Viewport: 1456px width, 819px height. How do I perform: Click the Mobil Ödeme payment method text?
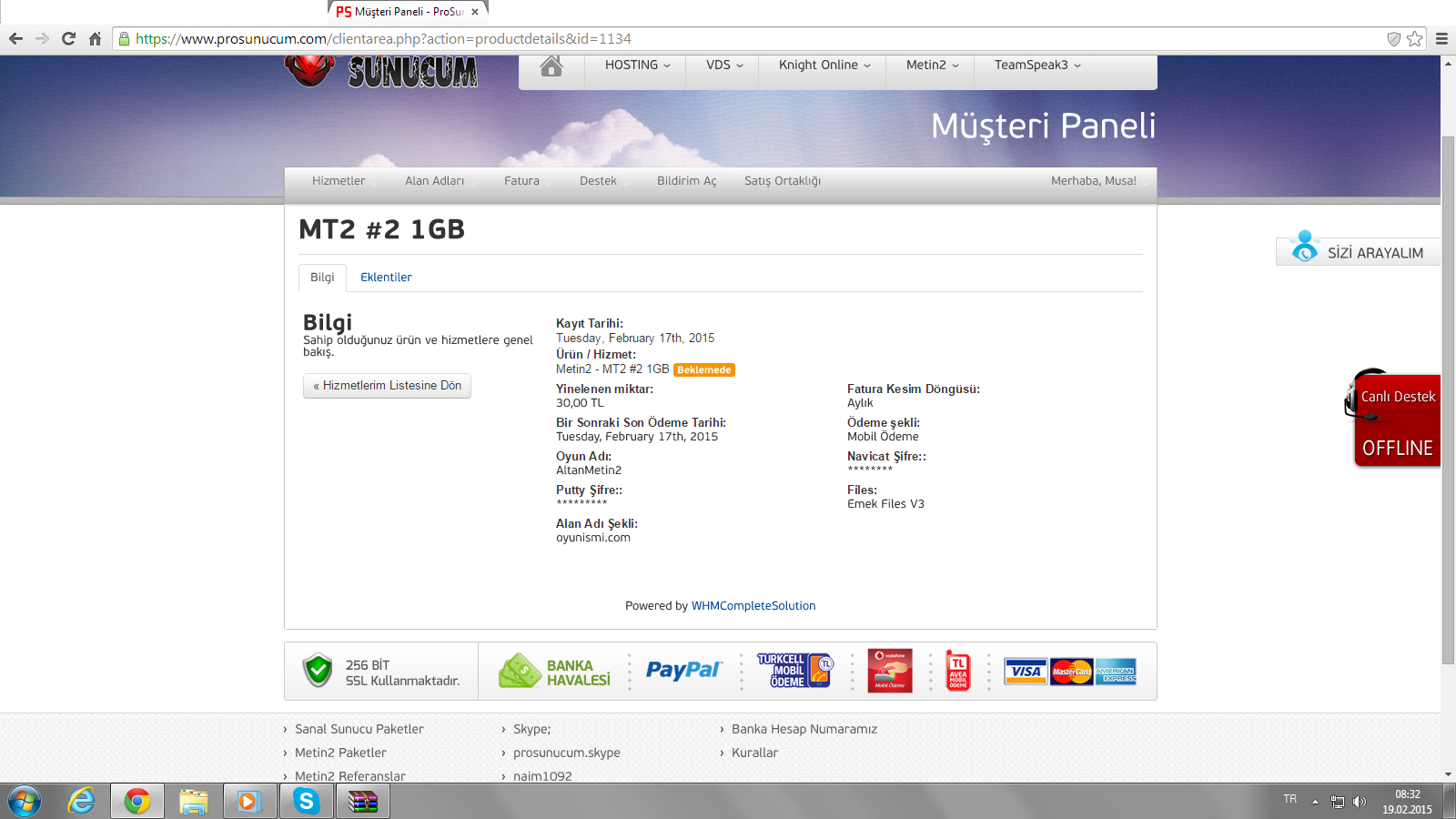coord(883,437)
